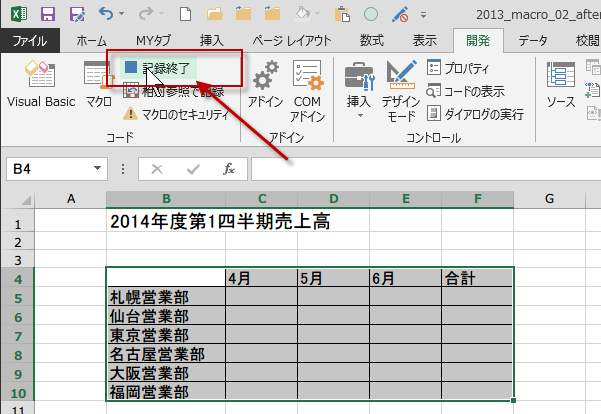Stop recording with 記録終了
The image size is (601, 414).
click(159, 68)
